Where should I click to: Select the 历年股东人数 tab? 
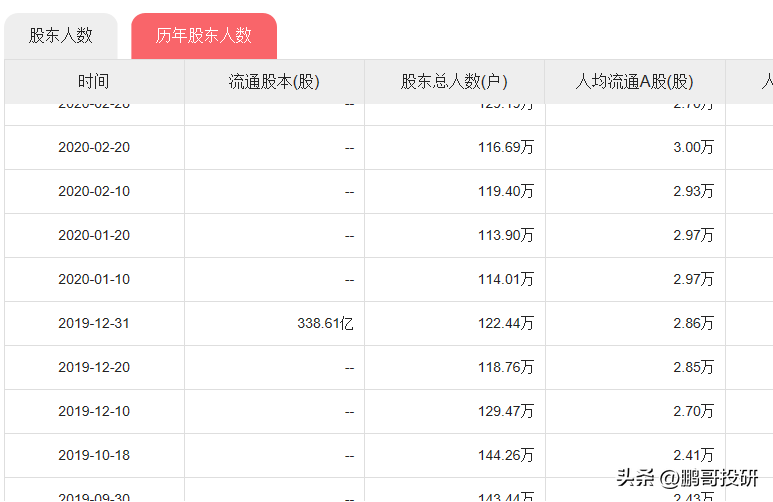coord(204,36)
